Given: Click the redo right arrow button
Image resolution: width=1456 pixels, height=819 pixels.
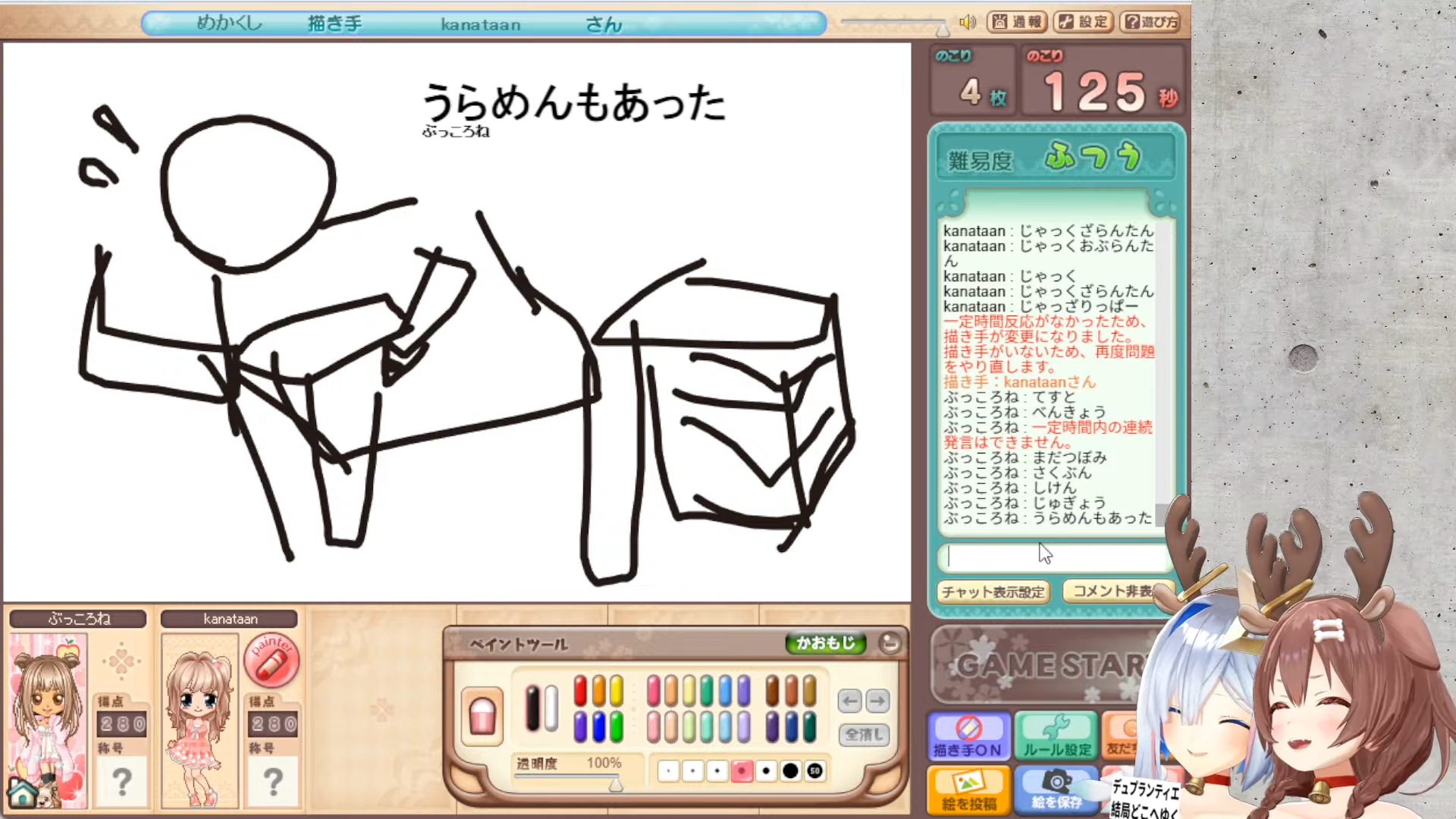Looking at the screenshot, I should pyautogui.click(x=877, y=701).
